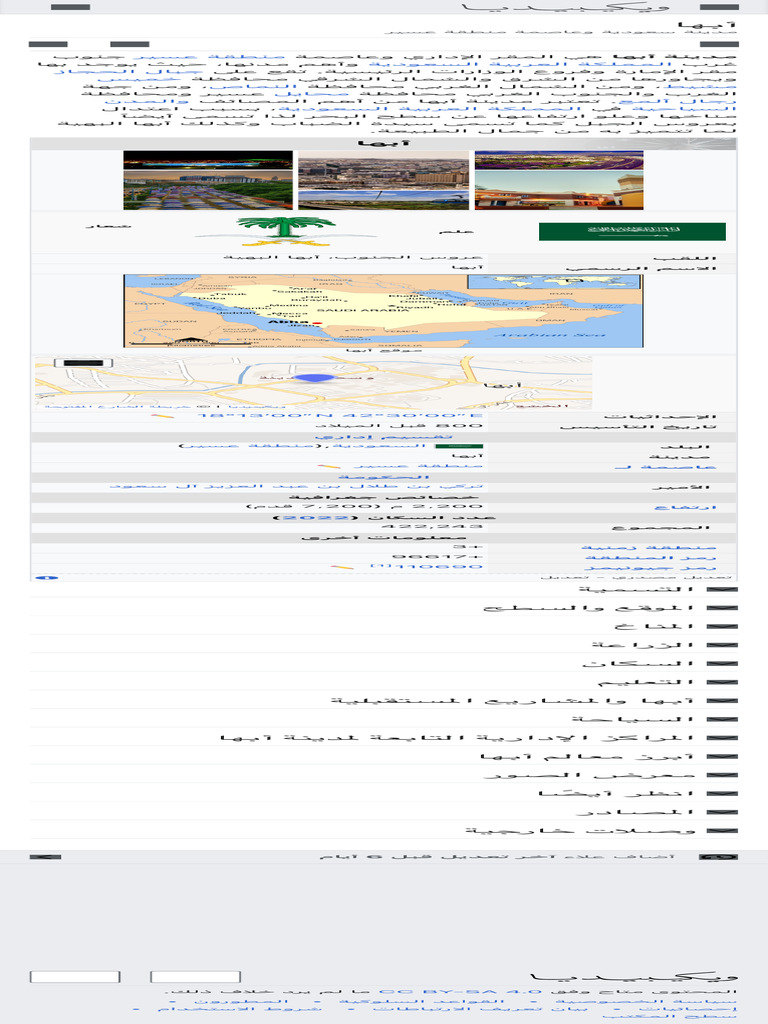Click the edit pencil icon below the title

coord(48,44)
